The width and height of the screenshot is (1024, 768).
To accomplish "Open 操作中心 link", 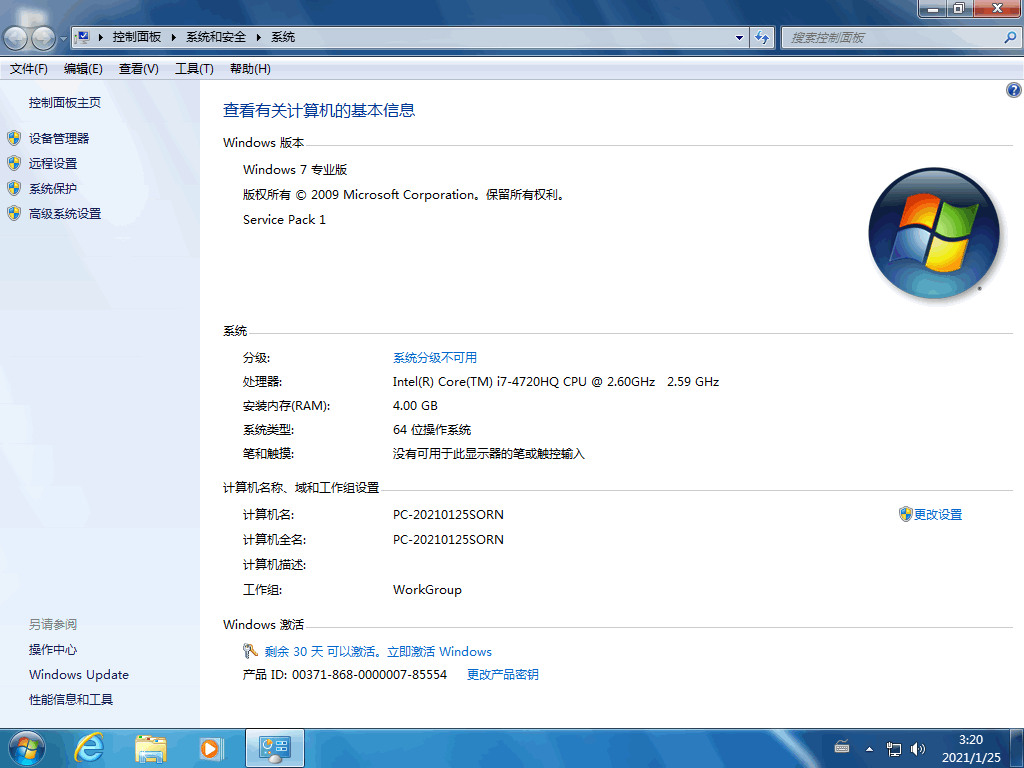I will pos(53,649).
